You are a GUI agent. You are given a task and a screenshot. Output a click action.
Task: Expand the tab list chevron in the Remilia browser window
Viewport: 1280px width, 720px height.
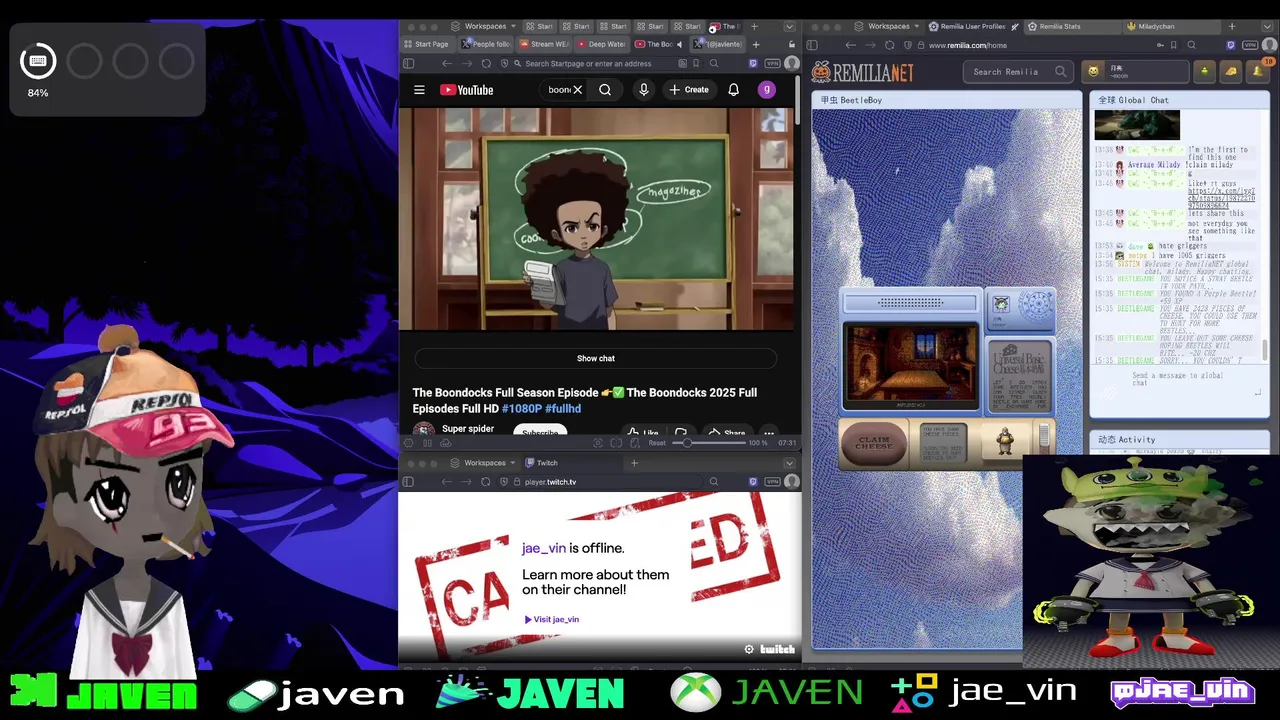(1265, 27)
